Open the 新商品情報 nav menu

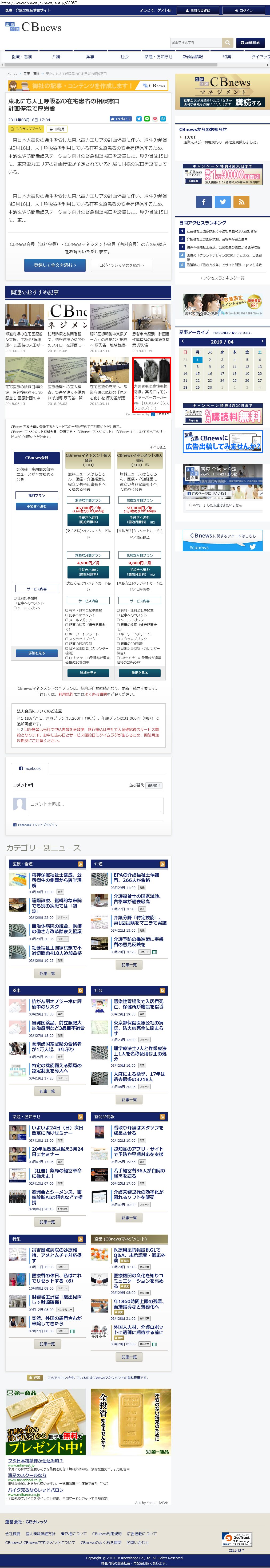click(193, 57)
